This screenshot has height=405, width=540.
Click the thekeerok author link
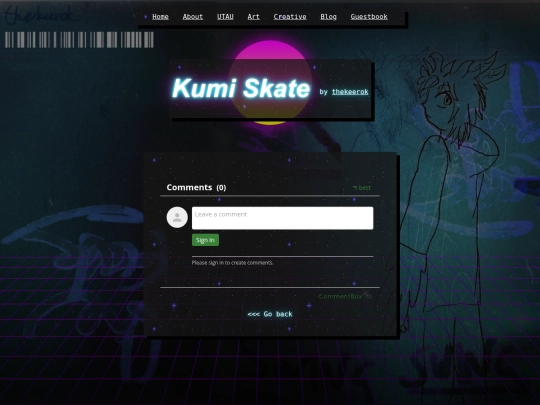pyautogui.click(x=350, y=92)
